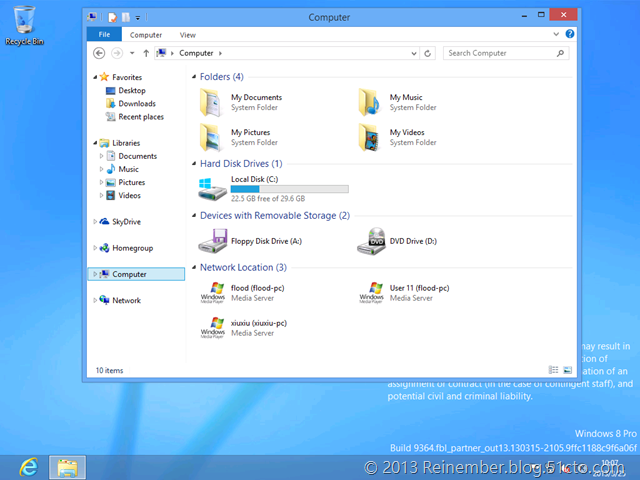Collapse the Favorites tree group
Image resolution: width=640 pixels, height=480 pixels.
(95, 77)
